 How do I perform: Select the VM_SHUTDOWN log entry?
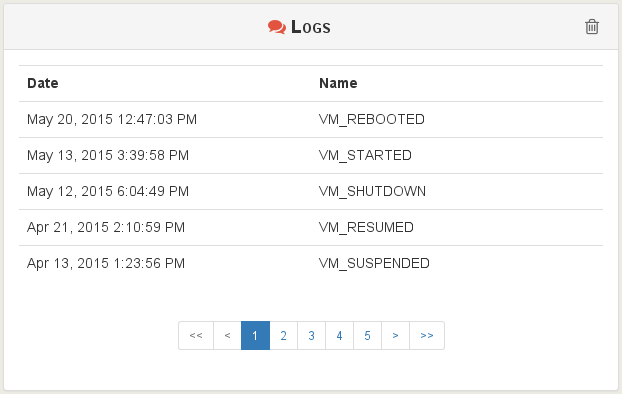point(311,191)
